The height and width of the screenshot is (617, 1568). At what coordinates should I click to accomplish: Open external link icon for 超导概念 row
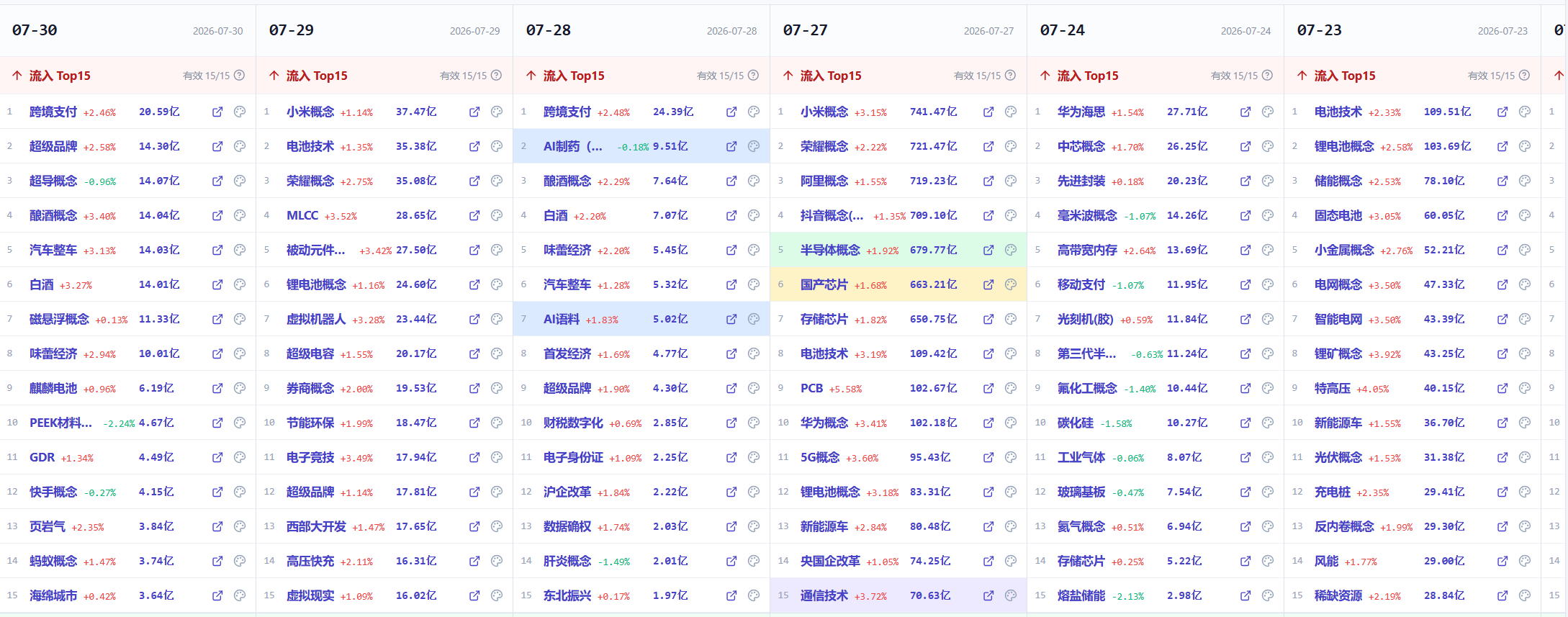[217, 181]
